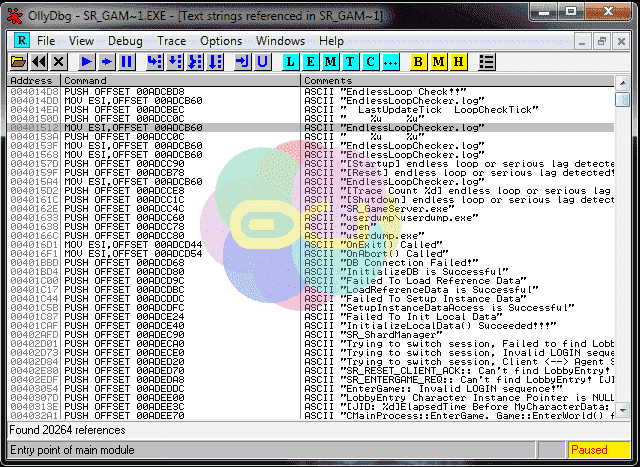Close the inner text strings window
This screenshot has height=467, width=640.
click(x=621, y=41)
